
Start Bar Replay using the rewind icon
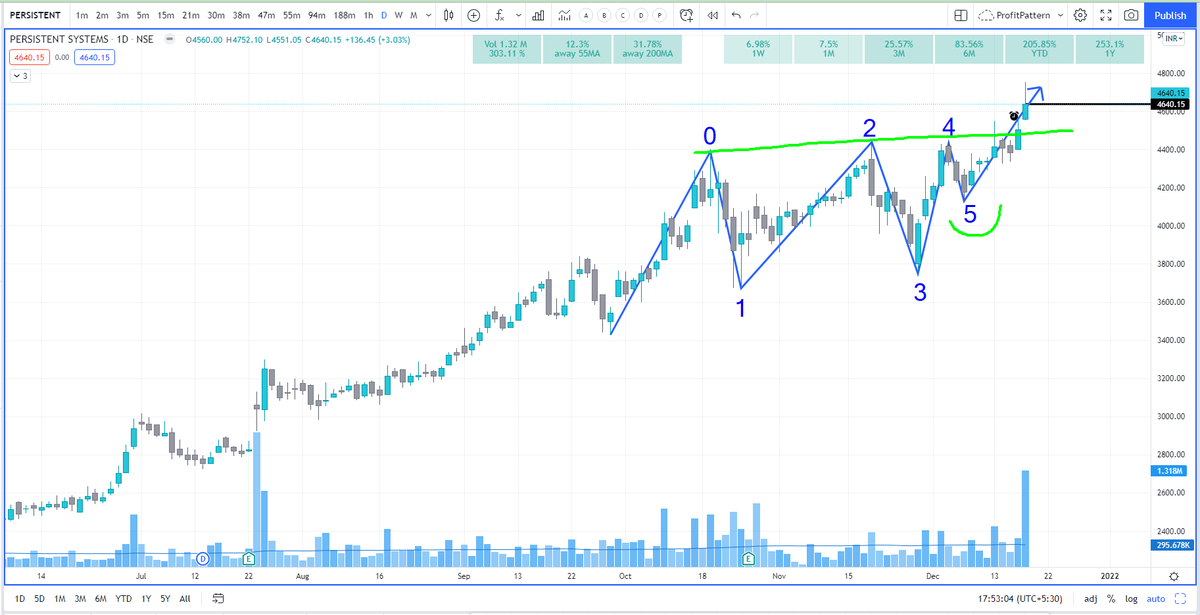[x=712, y=15]
